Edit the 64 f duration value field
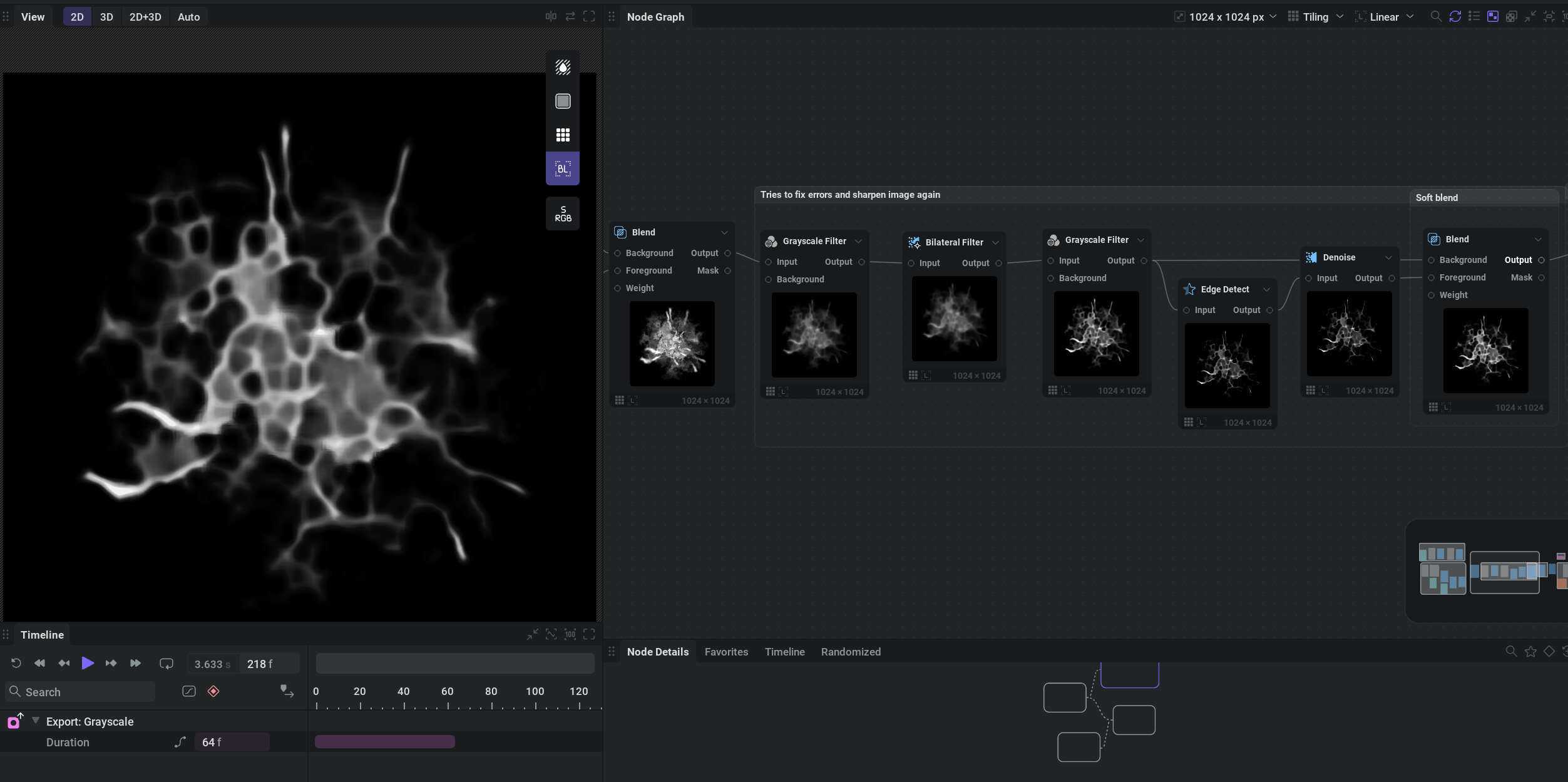Image resolution: width=1568 pixels, height=782 pixels. pos(231,741)
